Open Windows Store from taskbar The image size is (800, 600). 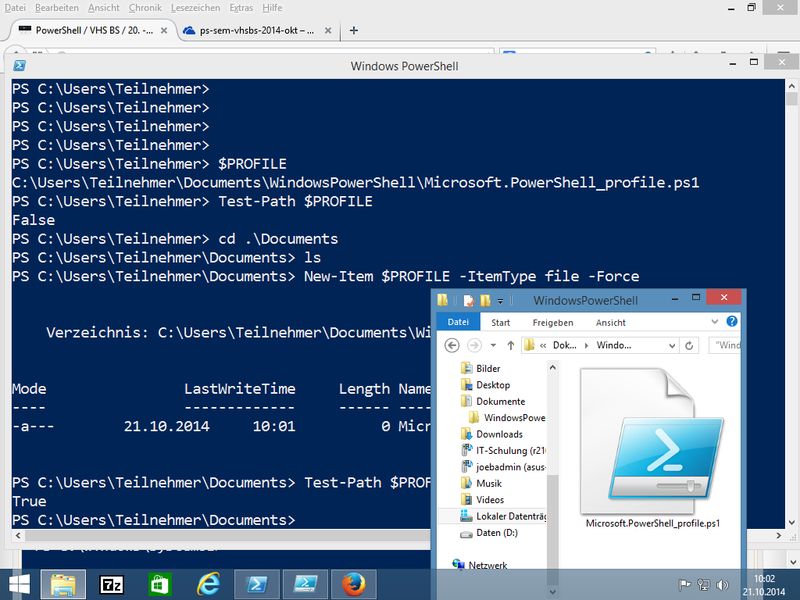(x=159, y=585)
